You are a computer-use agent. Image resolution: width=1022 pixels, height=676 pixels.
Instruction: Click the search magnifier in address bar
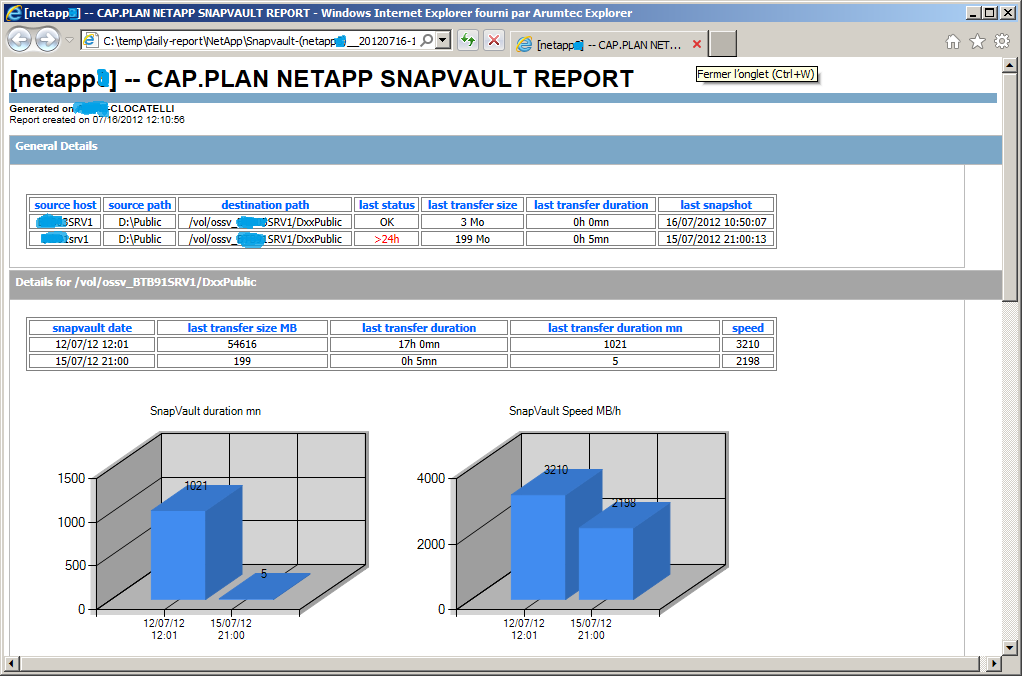427,40
